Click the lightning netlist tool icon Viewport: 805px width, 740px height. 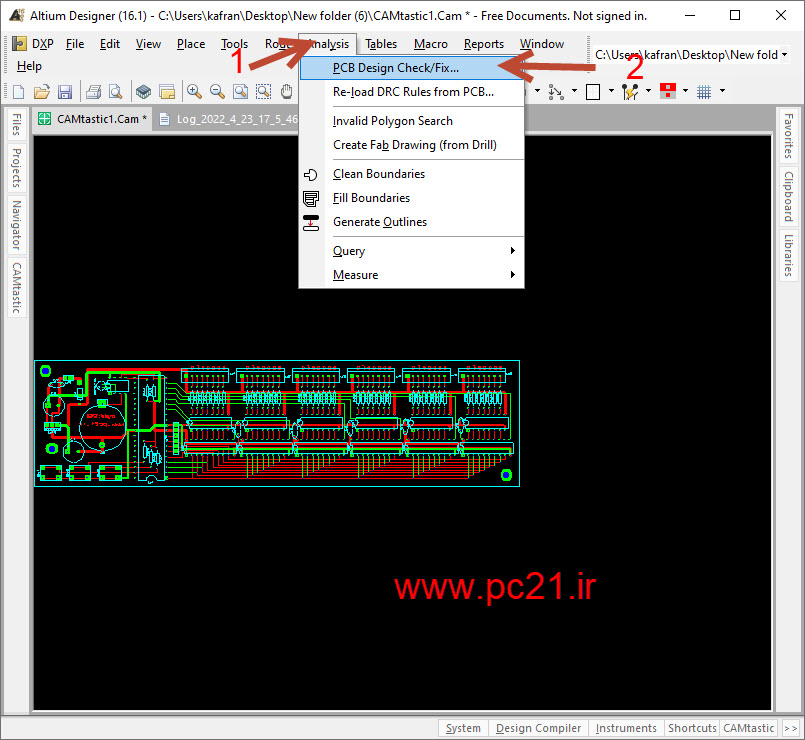pyautogui.click(x=630, y=92)
